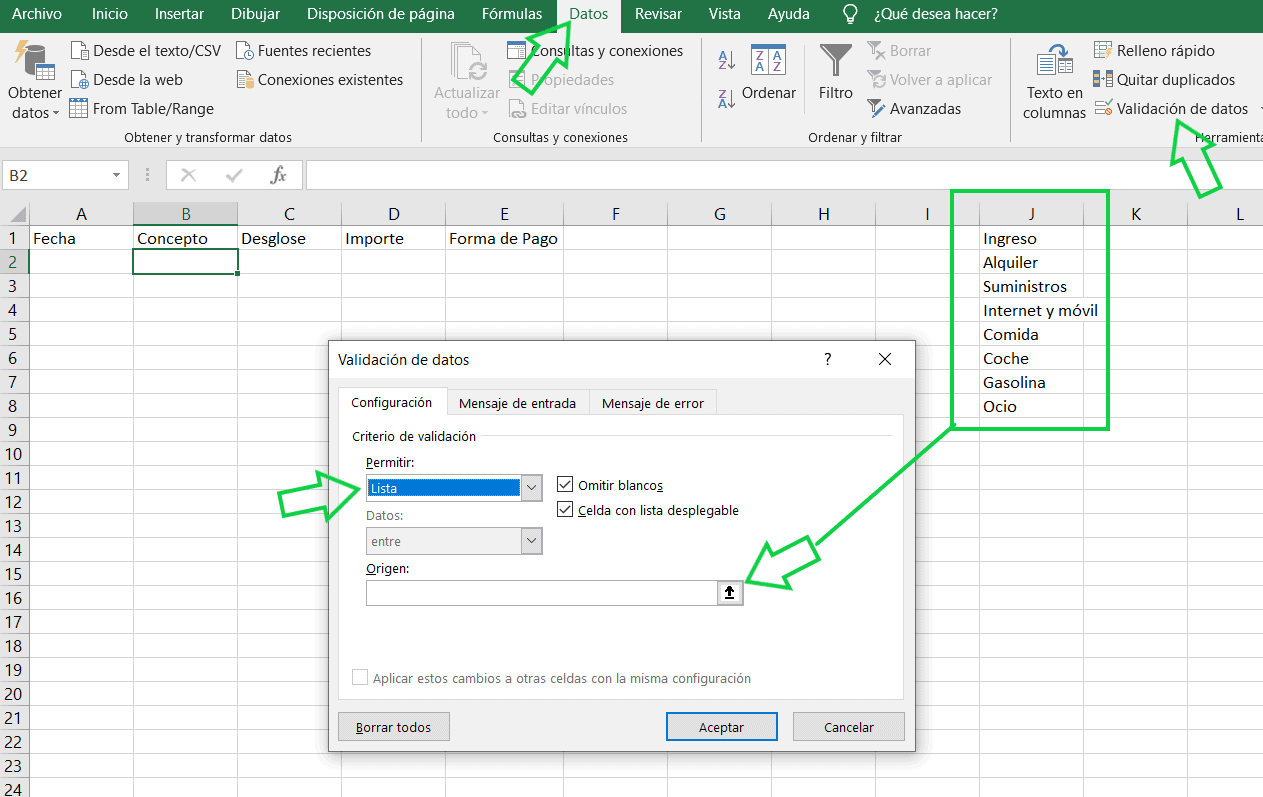Click the Origen input field
The image size is (1263, 797).
pyautogui.click(x=541, y=593)
